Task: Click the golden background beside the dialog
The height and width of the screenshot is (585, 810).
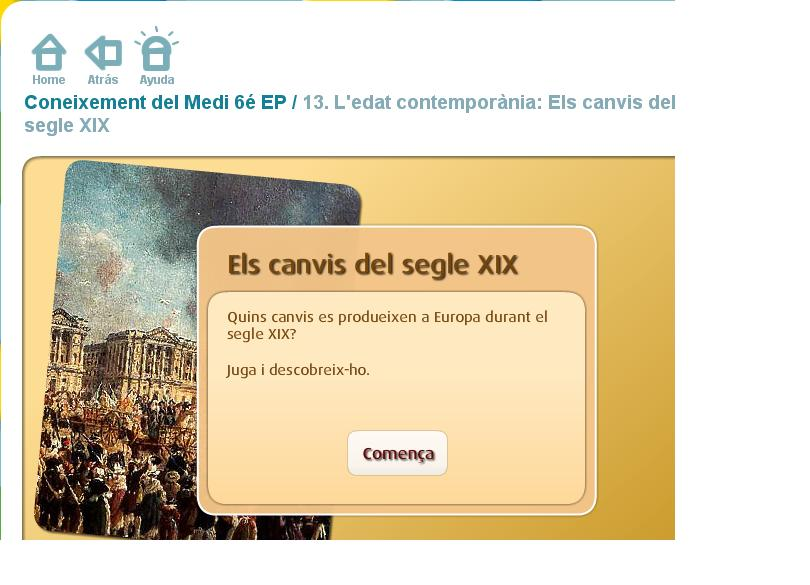Action: tap(635, 362)
